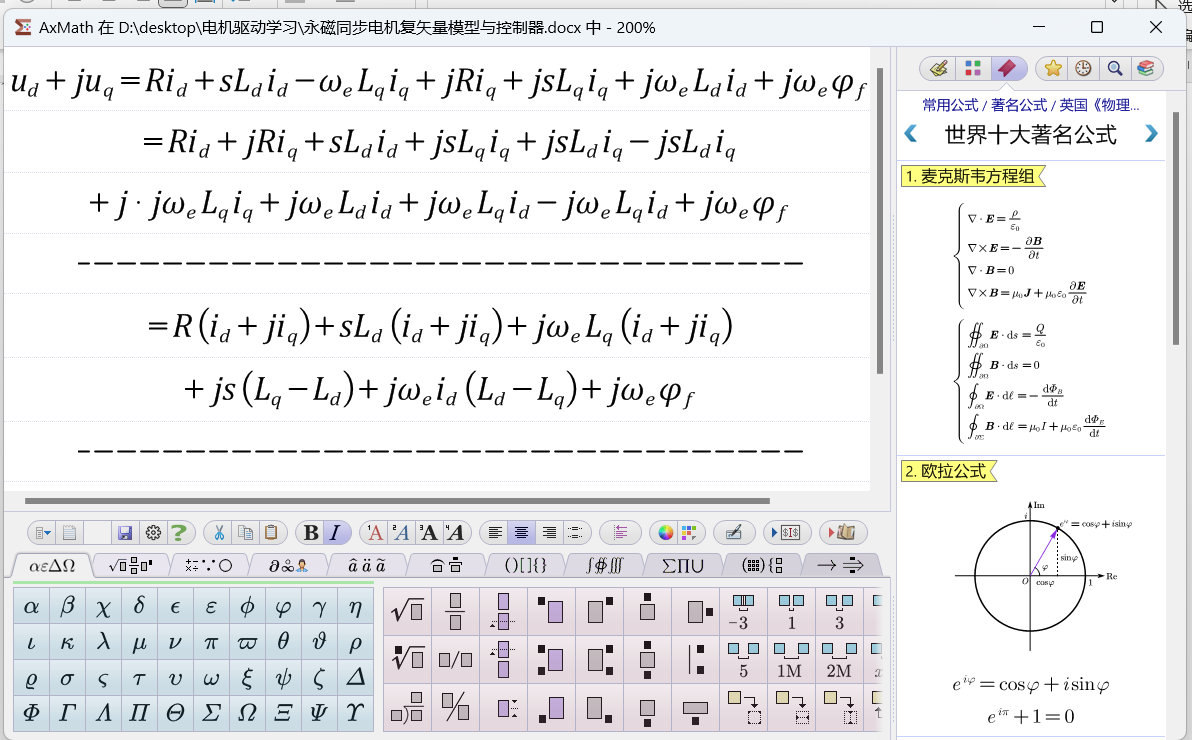Toggle Bold formatting
Viewport: 1192px width, 740px height.
point(311,533)
